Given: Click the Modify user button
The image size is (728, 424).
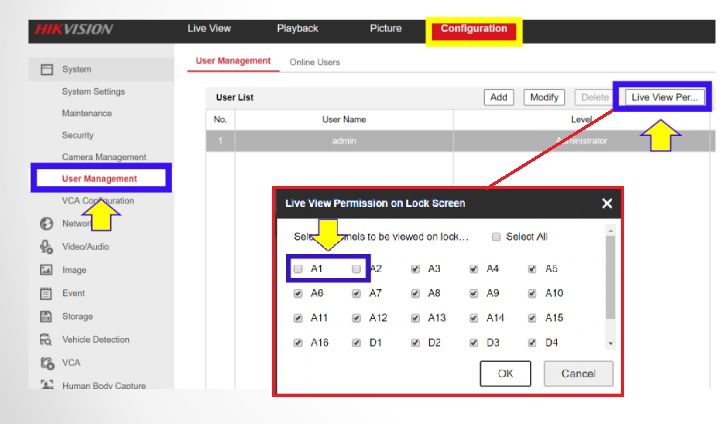Looking at the screenshot, I should (544, 98).
